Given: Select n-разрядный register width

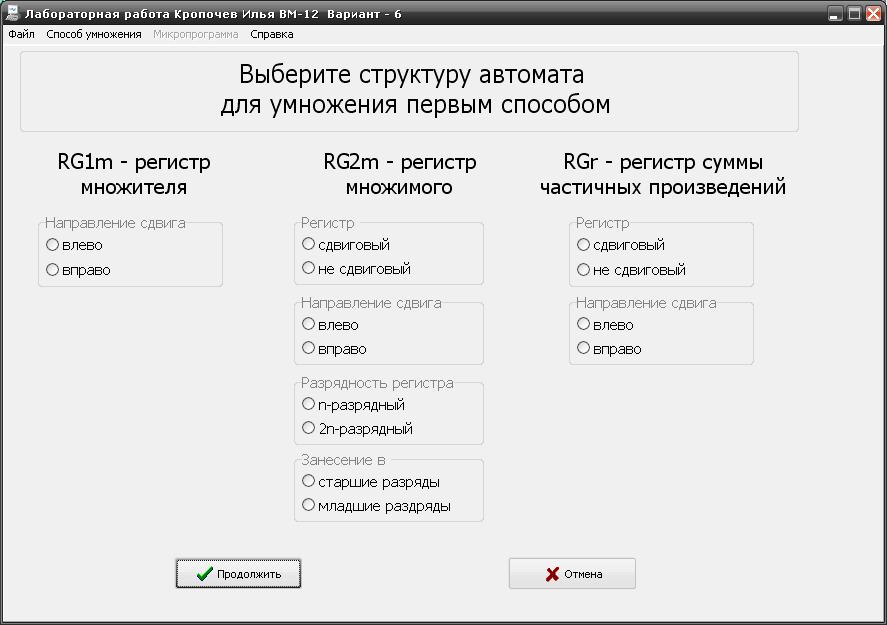Looking at the screenshot, I should point(354,404).
